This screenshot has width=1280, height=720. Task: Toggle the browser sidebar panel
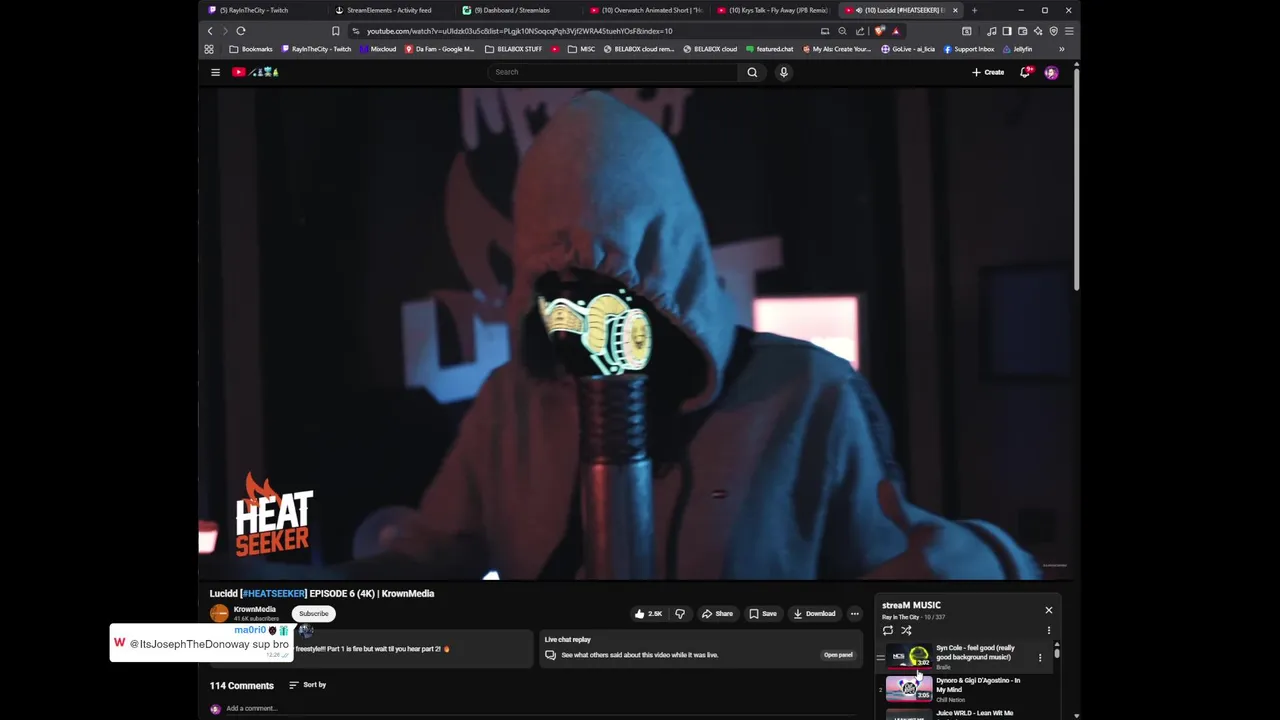pos(1007,31)
